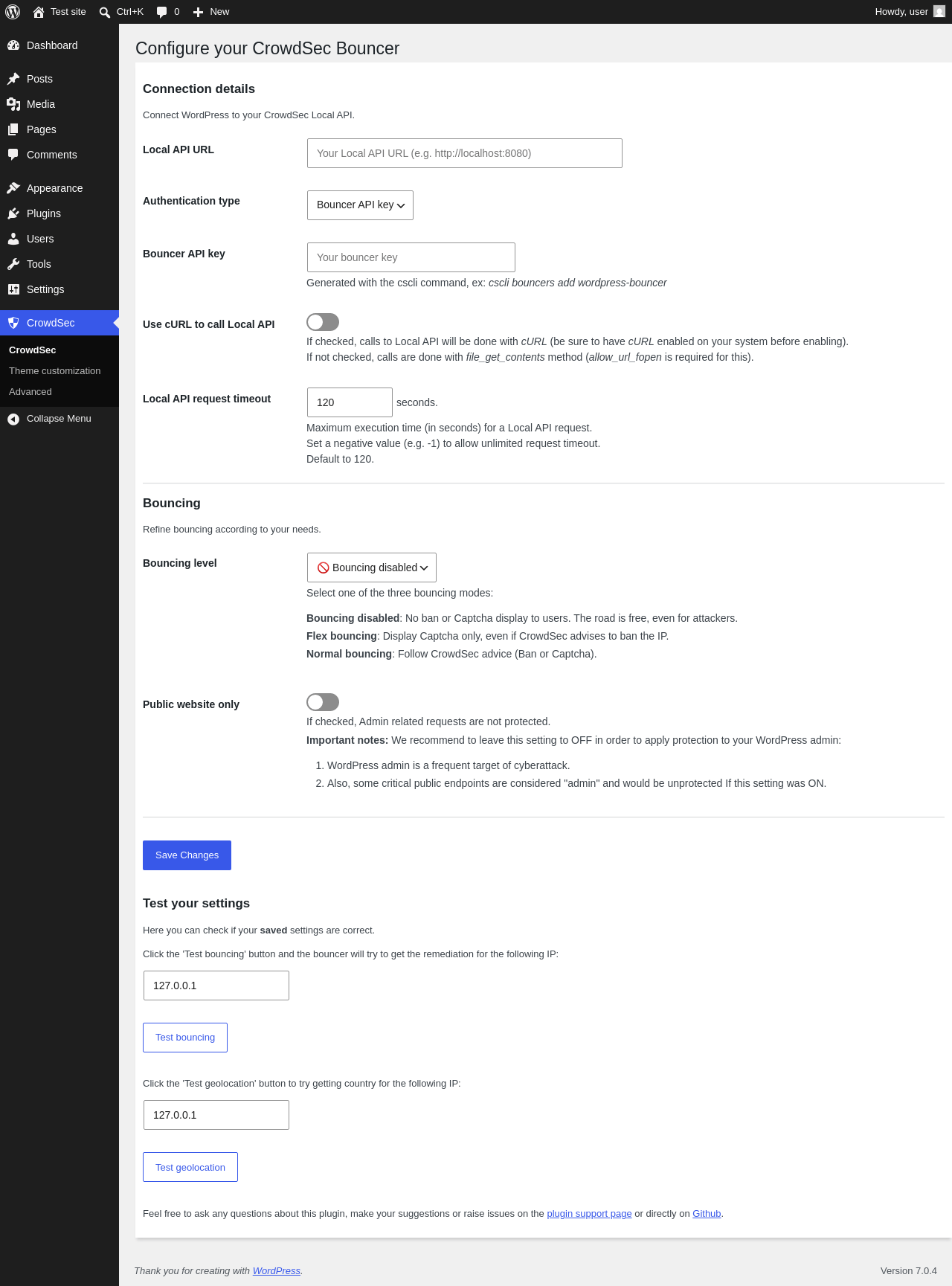Screen dimensions: 952x1286
Task: Select the CrowdSec submenu entry
Action: [x=33, y=350]
